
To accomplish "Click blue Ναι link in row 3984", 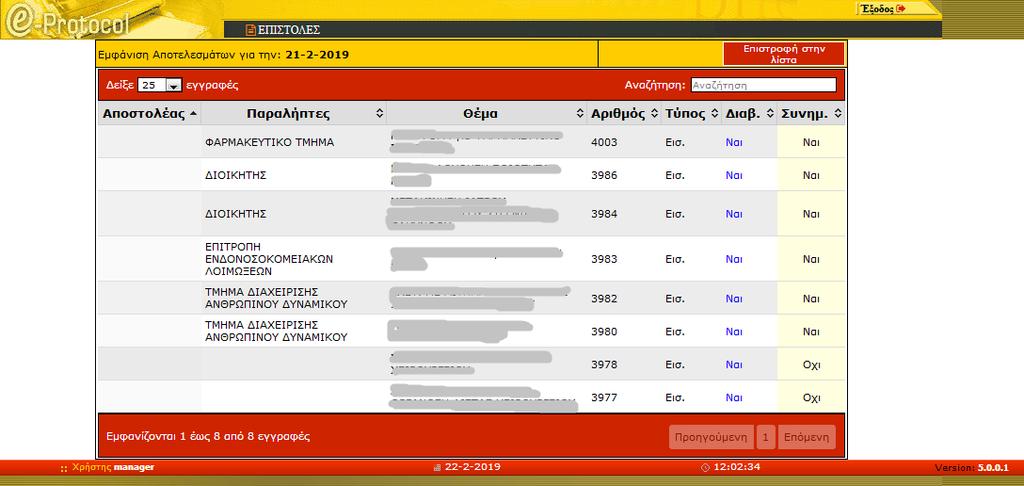I will coord(734,214).
